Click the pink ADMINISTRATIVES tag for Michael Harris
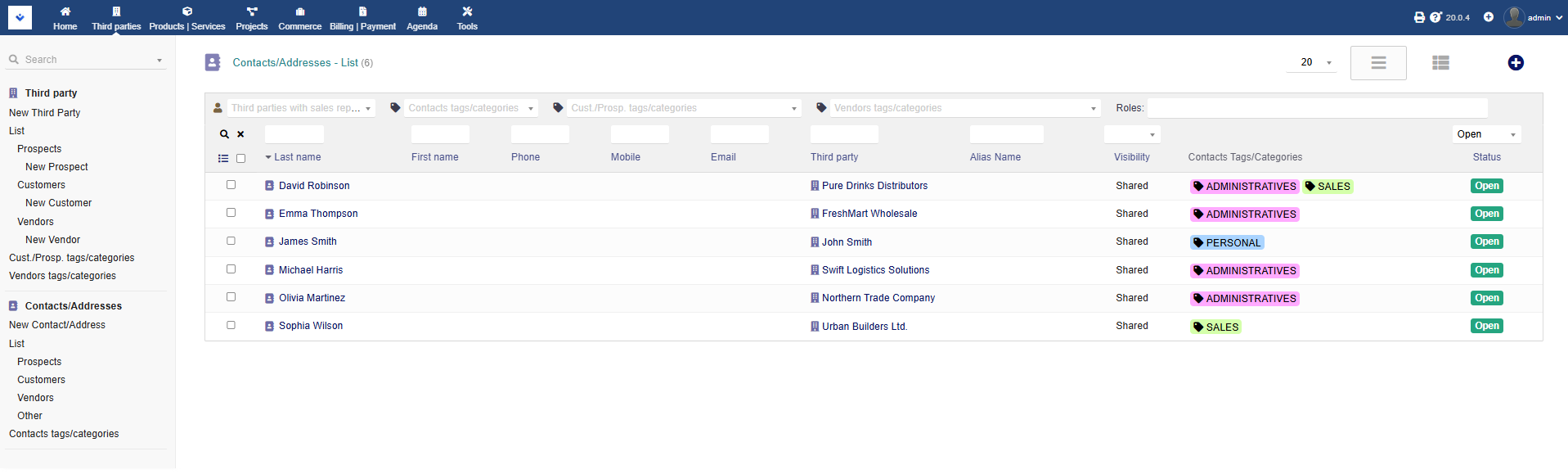This screenshot has height=474, width=1568. tap(1244, 271)
